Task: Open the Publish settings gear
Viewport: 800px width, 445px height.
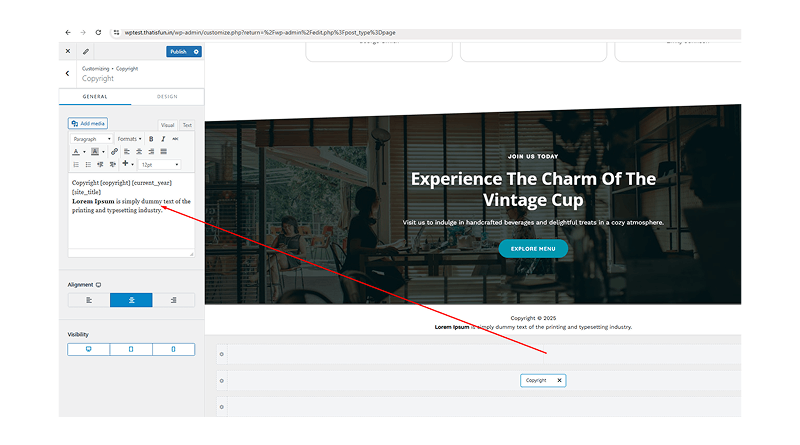Action: coord(196,52)
